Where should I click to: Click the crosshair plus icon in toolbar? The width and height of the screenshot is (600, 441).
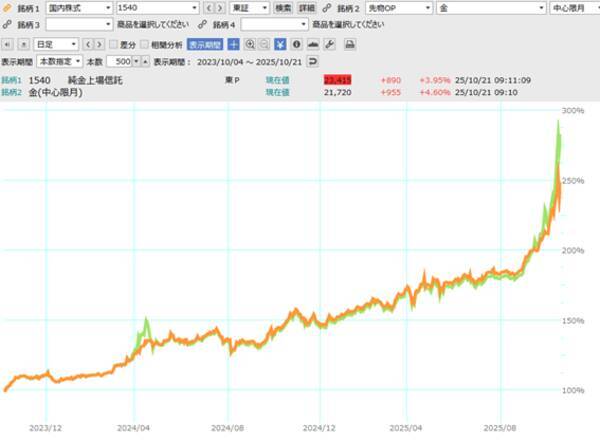233,44
